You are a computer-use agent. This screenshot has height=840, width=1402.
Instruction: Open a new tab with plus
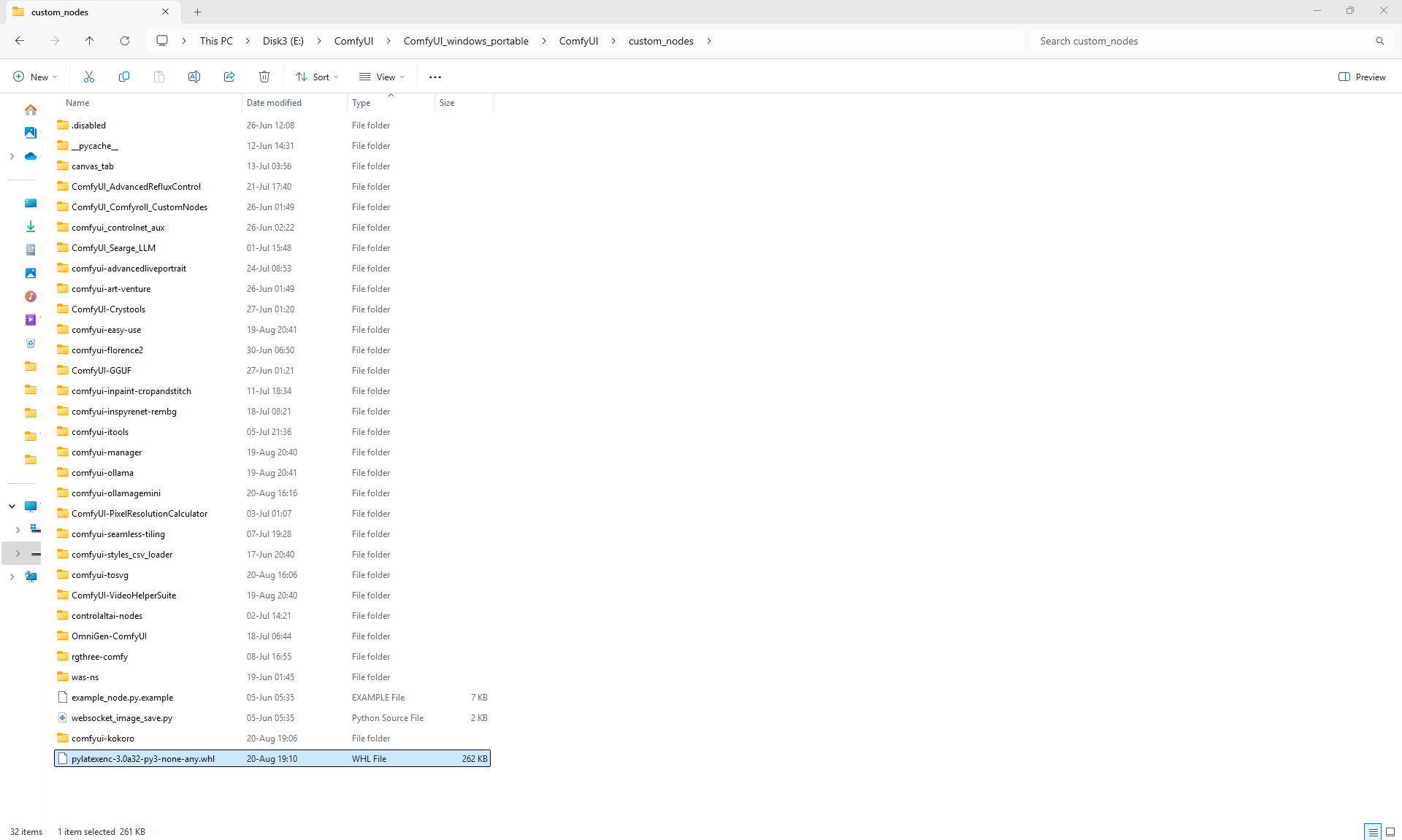(198, 12)
